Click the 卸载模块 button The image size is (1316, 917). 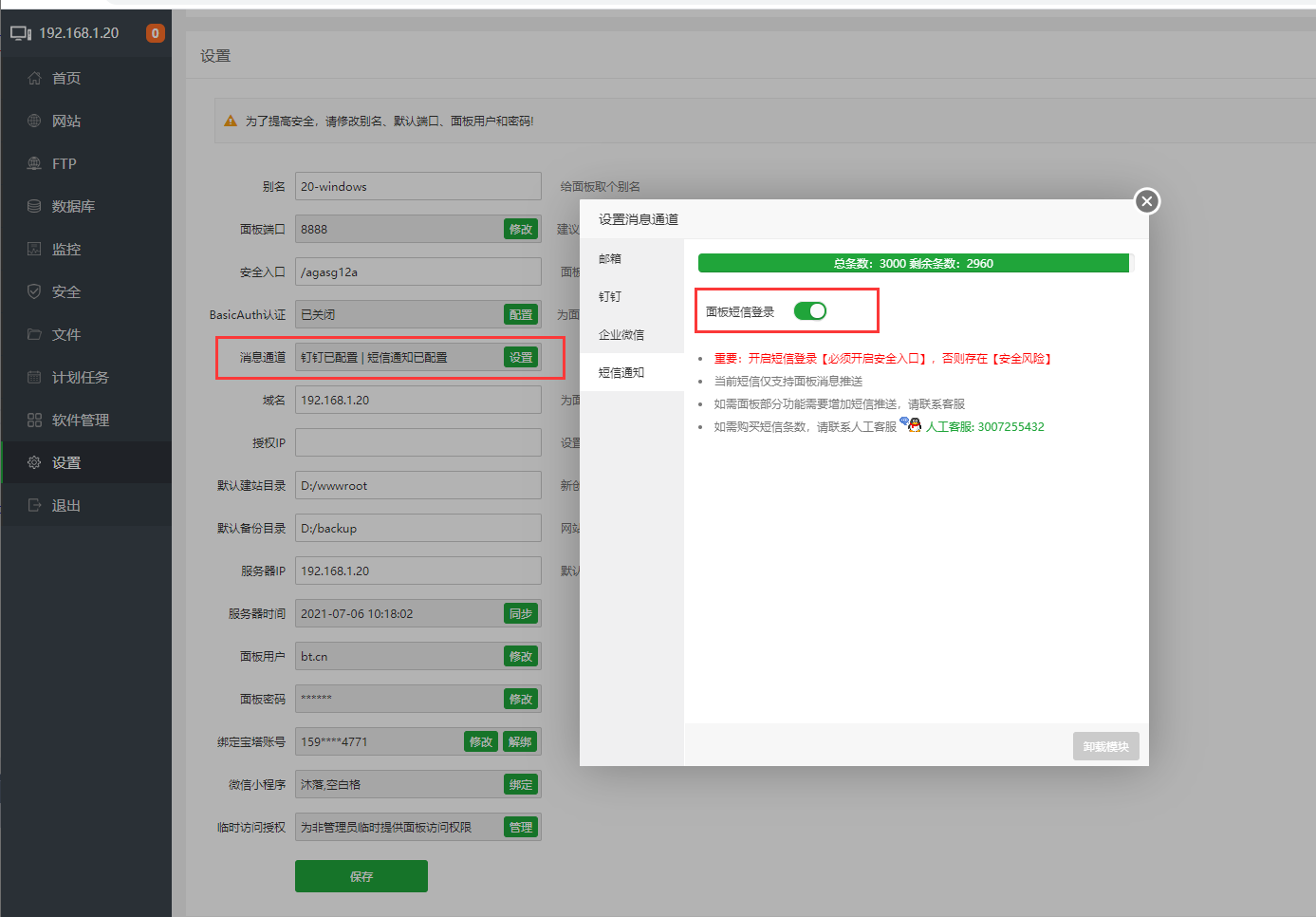[1106, 746]
